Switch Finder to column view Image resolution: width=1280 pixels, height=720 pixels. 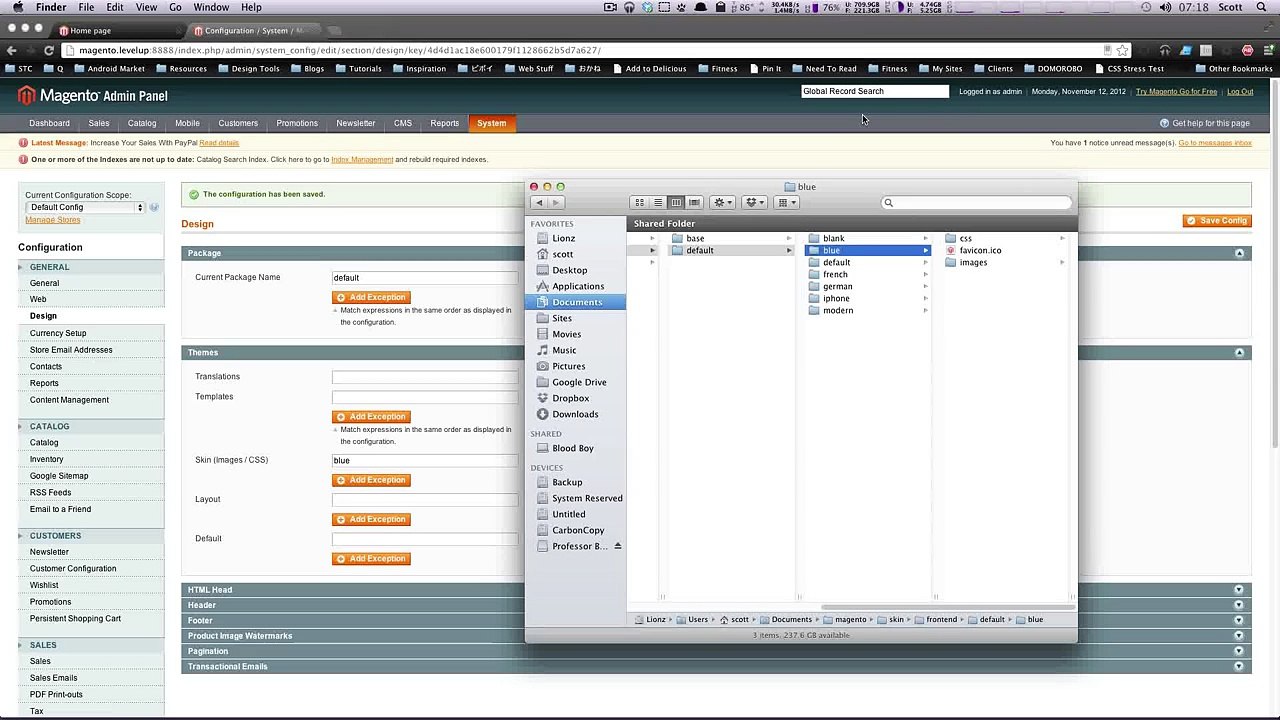pyautogui.click(x=676, y=202)
